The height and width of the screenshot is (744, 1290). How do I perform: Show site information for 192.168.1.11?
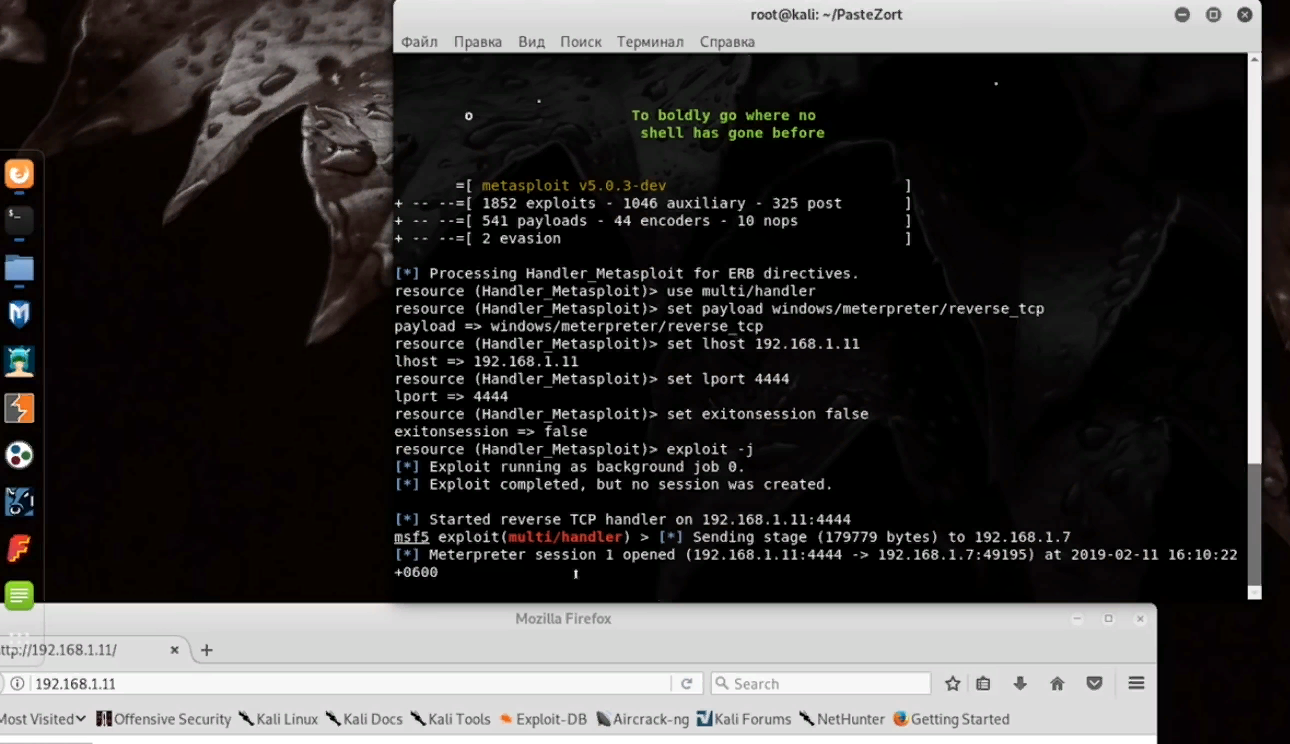coord(17,684)
